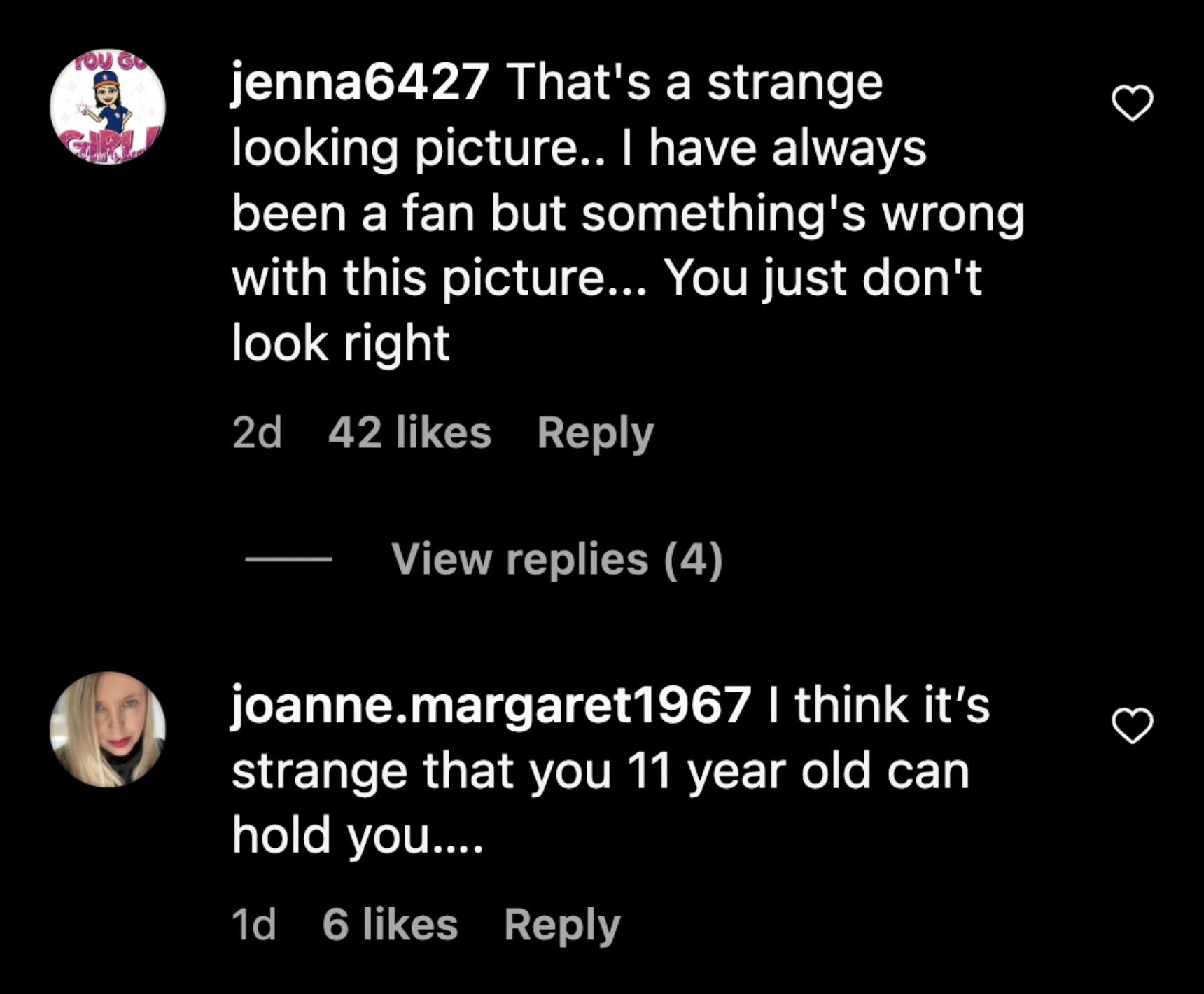Click the dash line beside View replies
Image resolution: width=1204 pixels, height=994 pixels.
[288, 559]
